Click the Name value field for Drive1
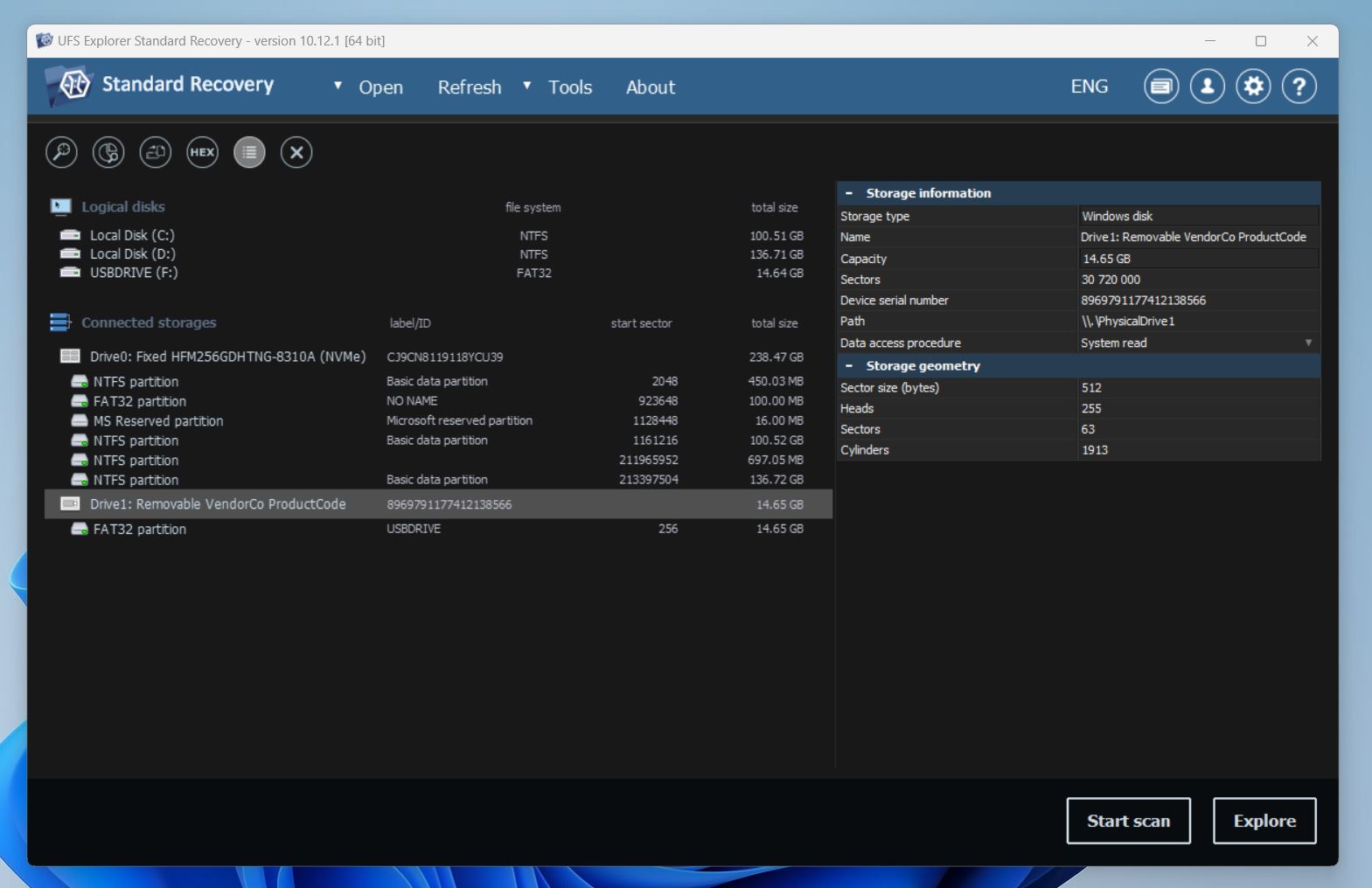This screenshot has width=1372, height=888. (1198, 237)
